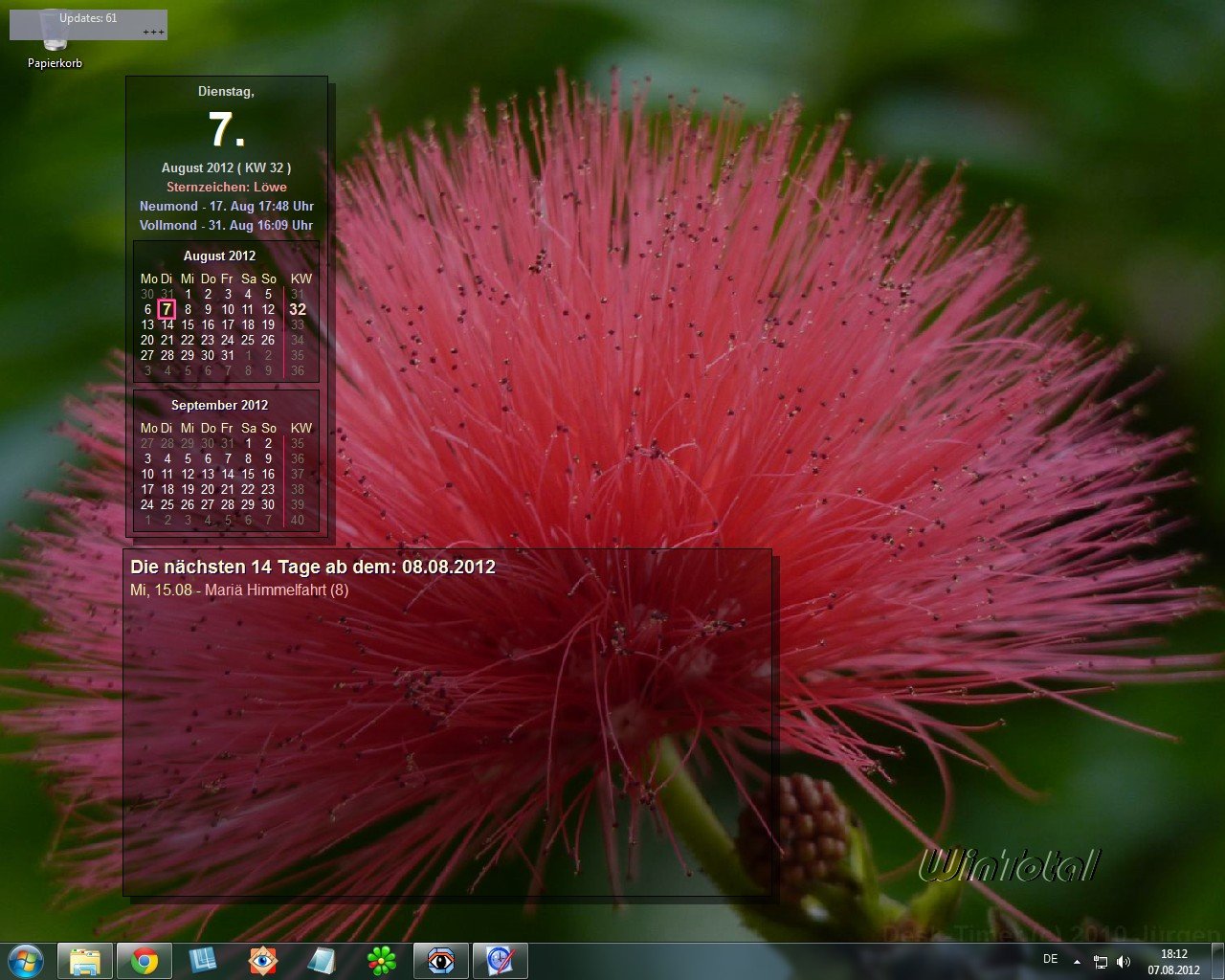The height and width of the screenshot is (980, 1225).
Task: Click the August 2012 month header
Action: point(219,256)
